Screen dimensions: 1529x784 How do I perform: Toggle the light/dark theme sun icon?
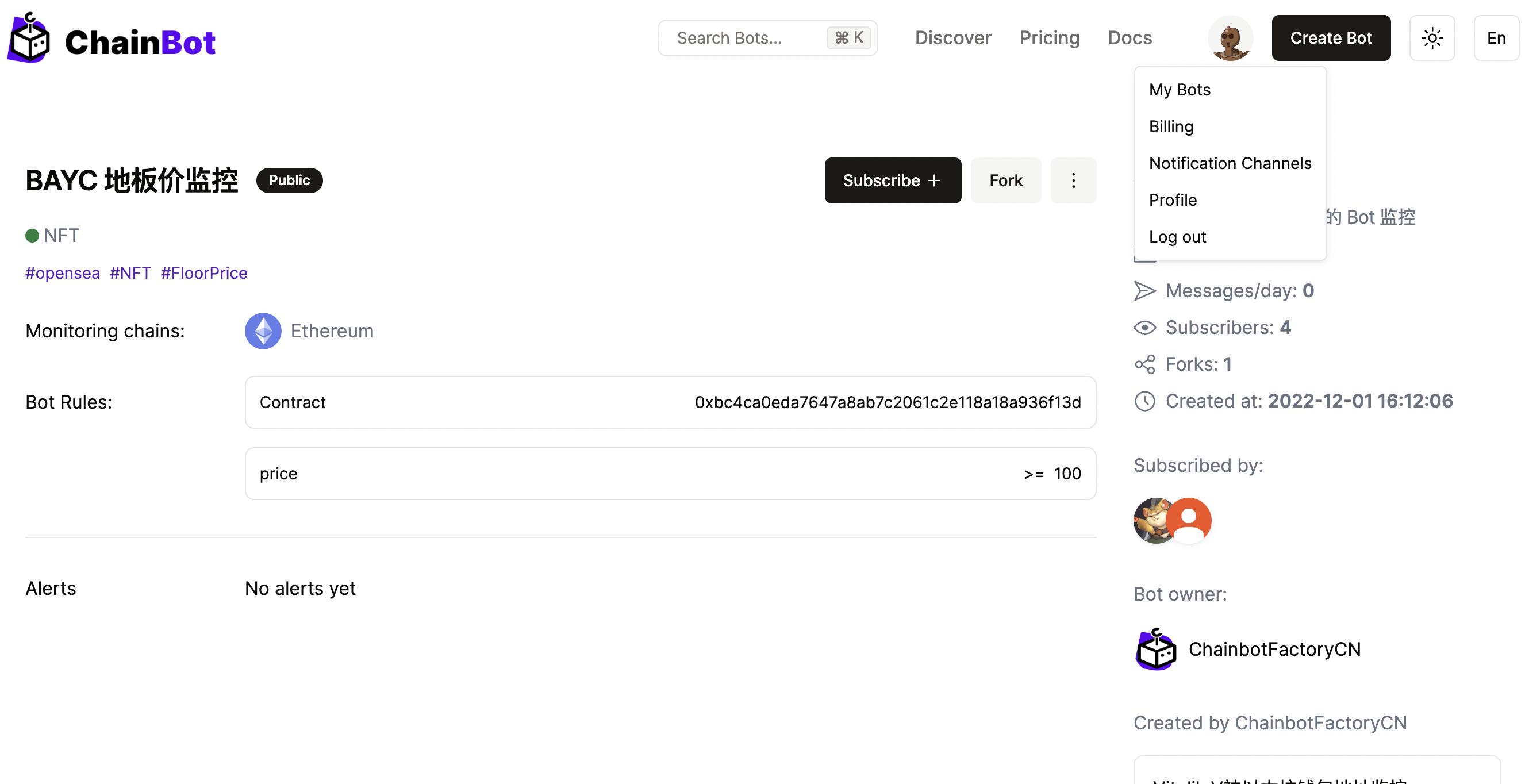coord(1432,38)
